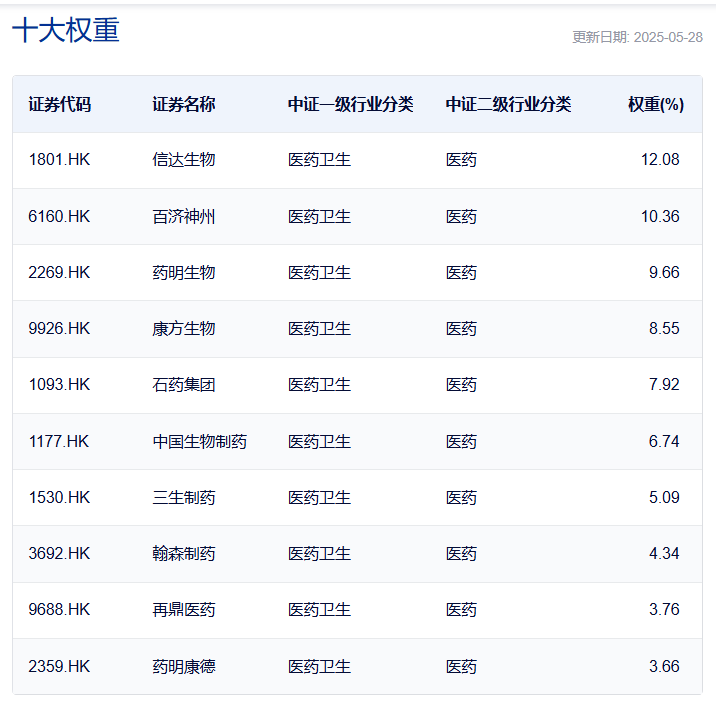This screenshot has height=705, width=716.
Task: Select the 证券名称 column header
Action: (x=184, y=105)
